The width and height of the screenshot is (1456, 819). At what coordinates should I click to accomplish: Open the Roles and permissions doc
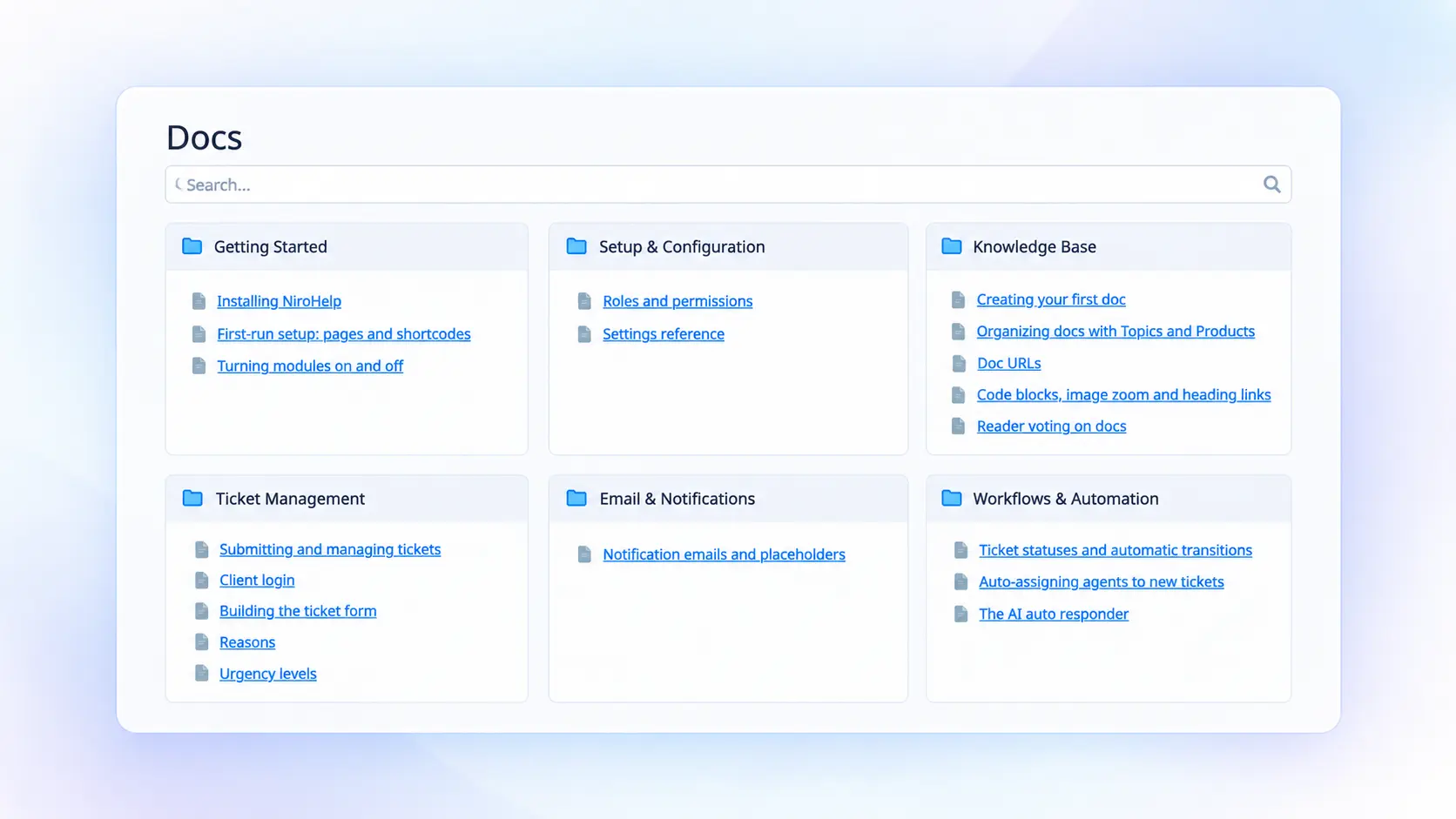point(677,301)
